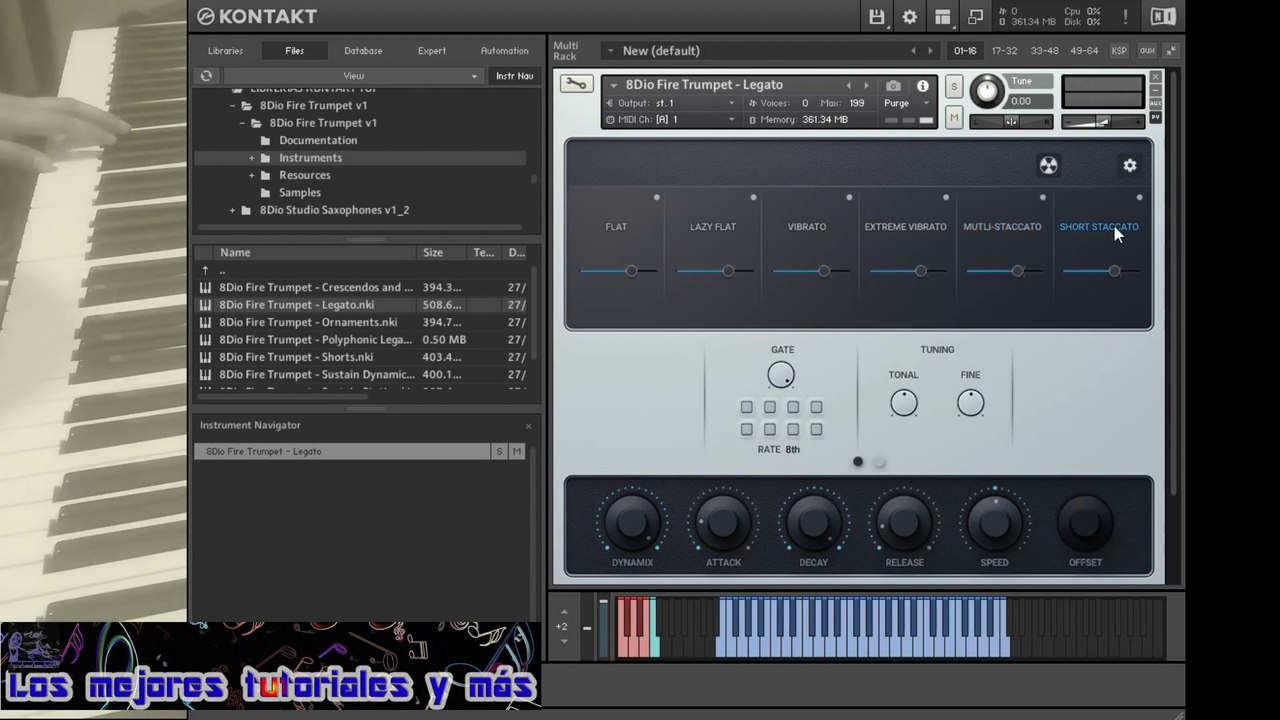This screenshot has height=720, width=1280.
Task: Toggle the last gate step in bottom row
Action: coord(816,430)
